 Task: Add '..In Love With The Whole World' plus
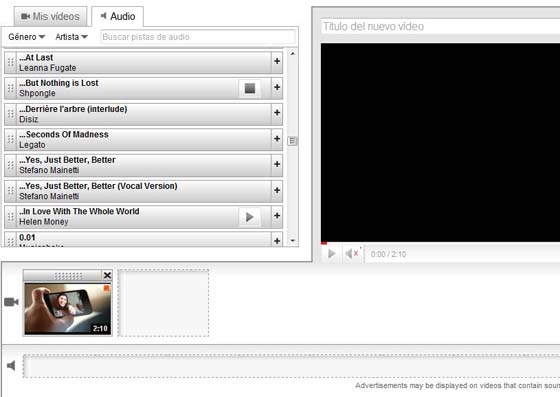click(277, 216)
